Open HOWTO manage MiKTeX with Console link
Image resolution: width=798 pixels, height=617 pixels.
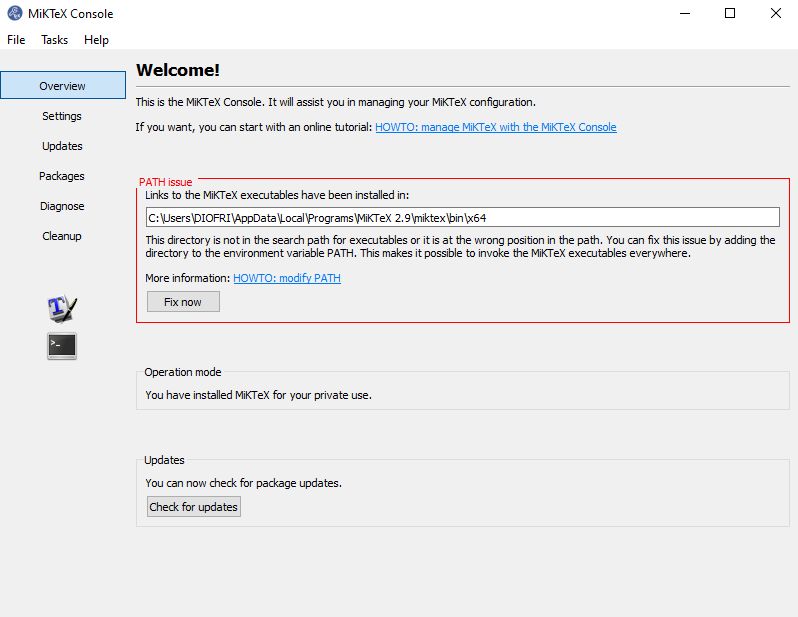click(496, 127)
